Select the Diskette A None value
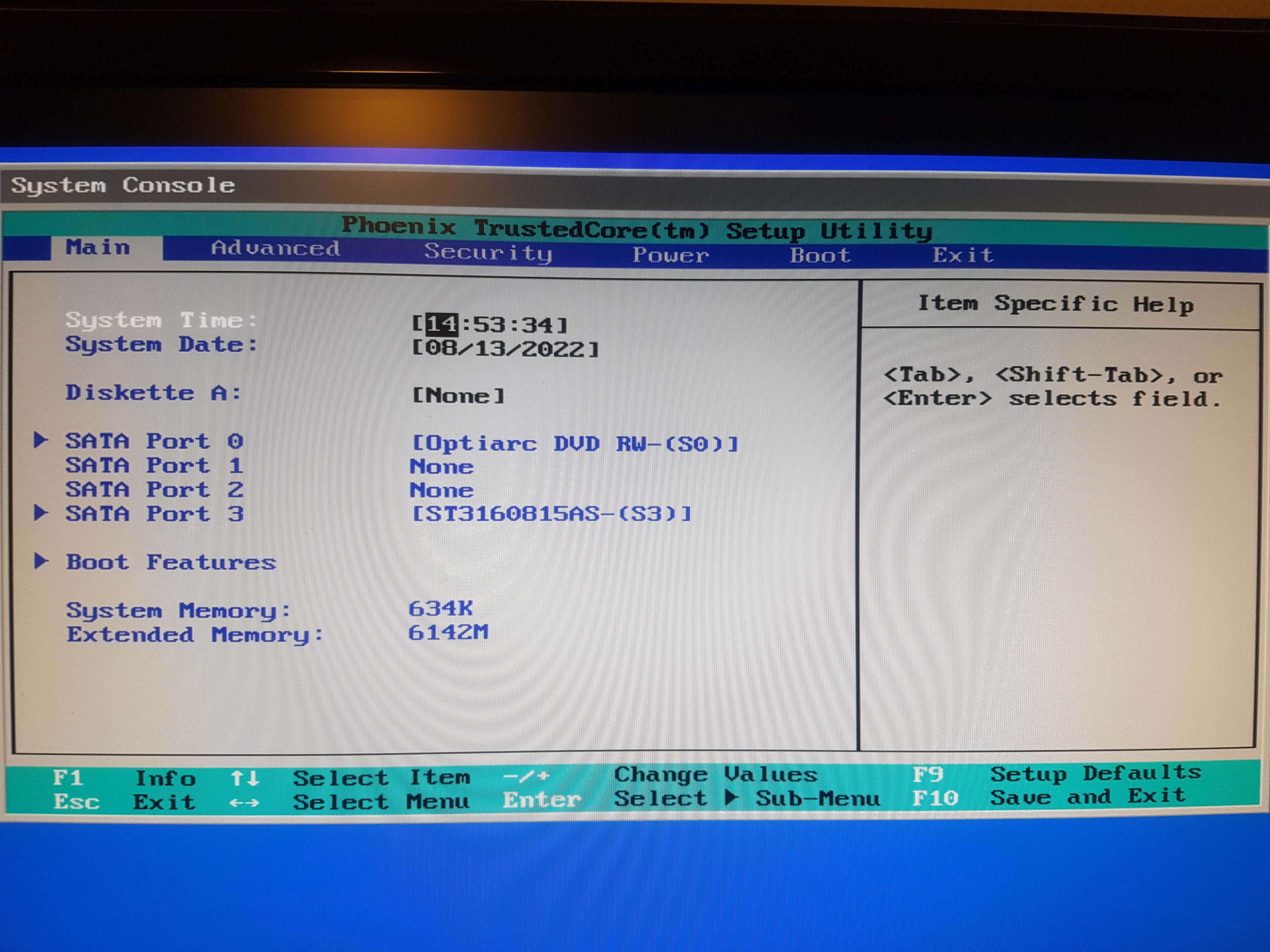1270x952 pixels. point(458,395)
